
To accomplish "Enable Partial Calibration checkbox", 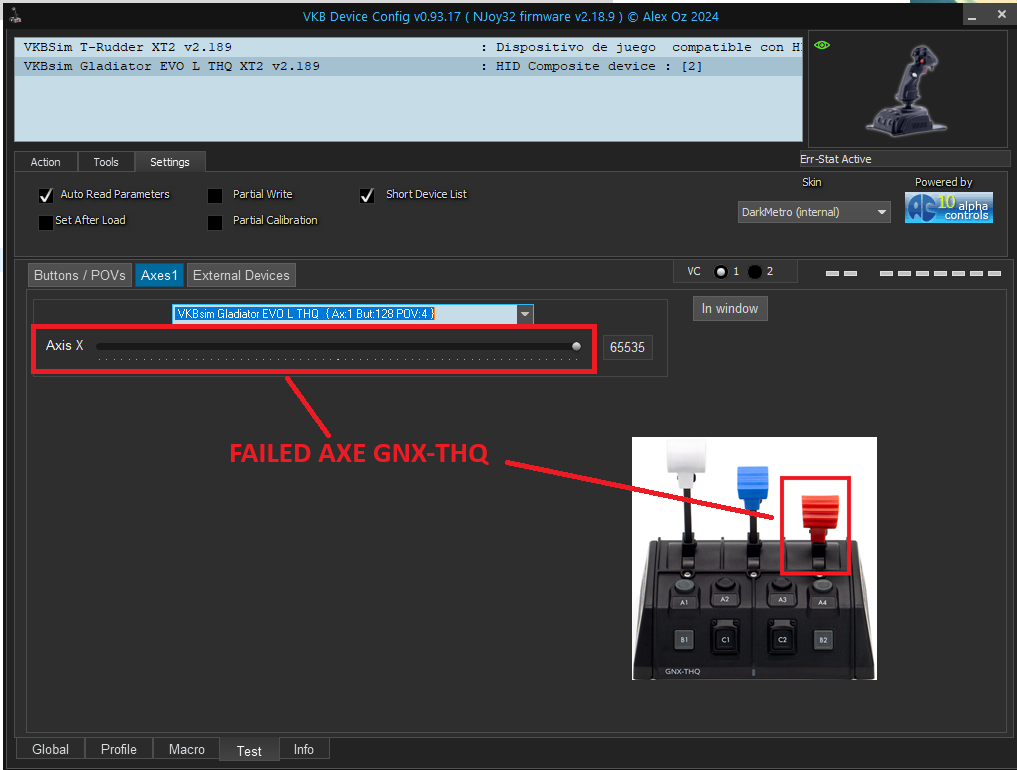I will point(215,223).
